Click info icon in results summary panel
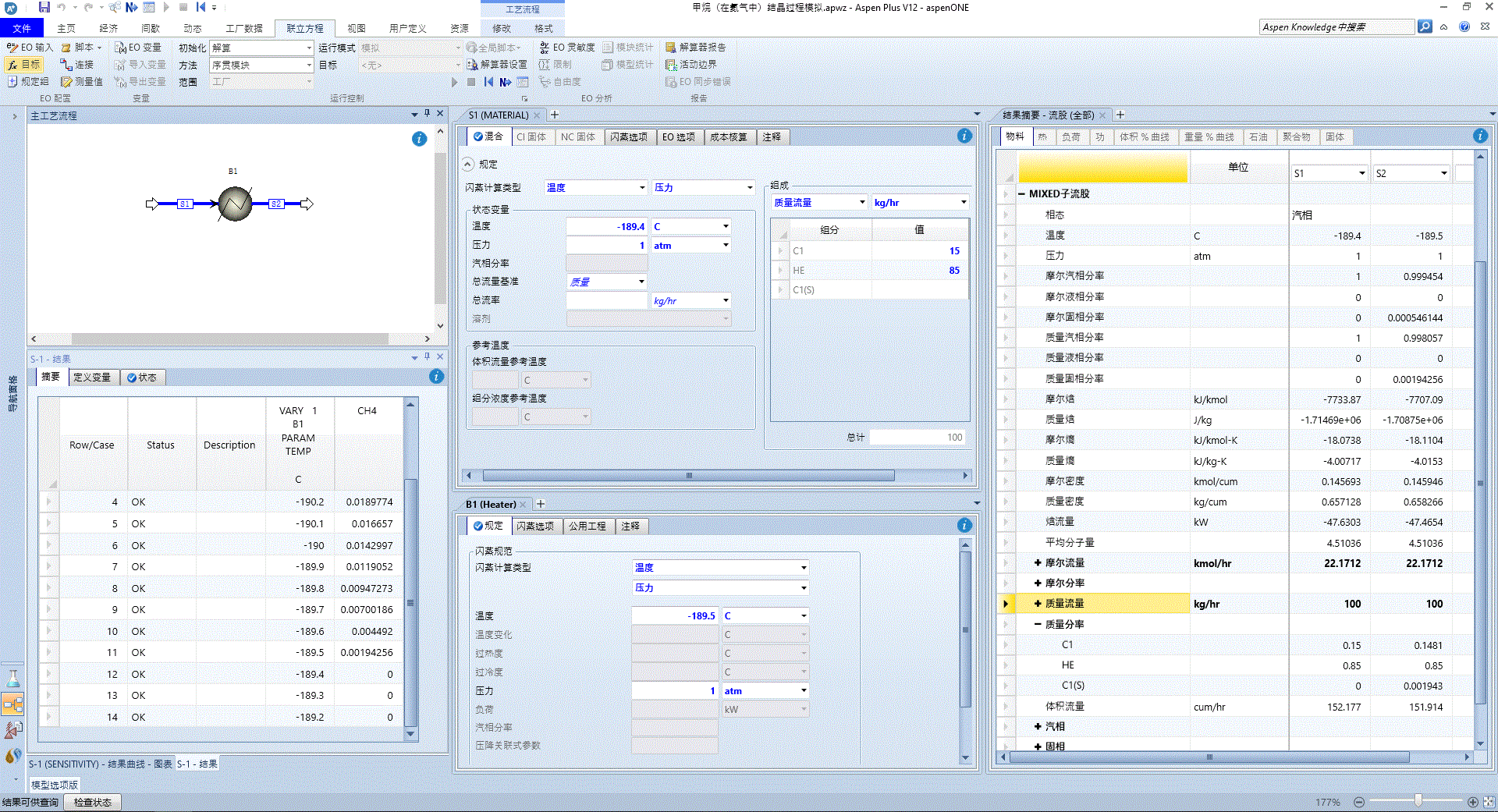This screenshot has height=812, width=1498. (1480, 136)
